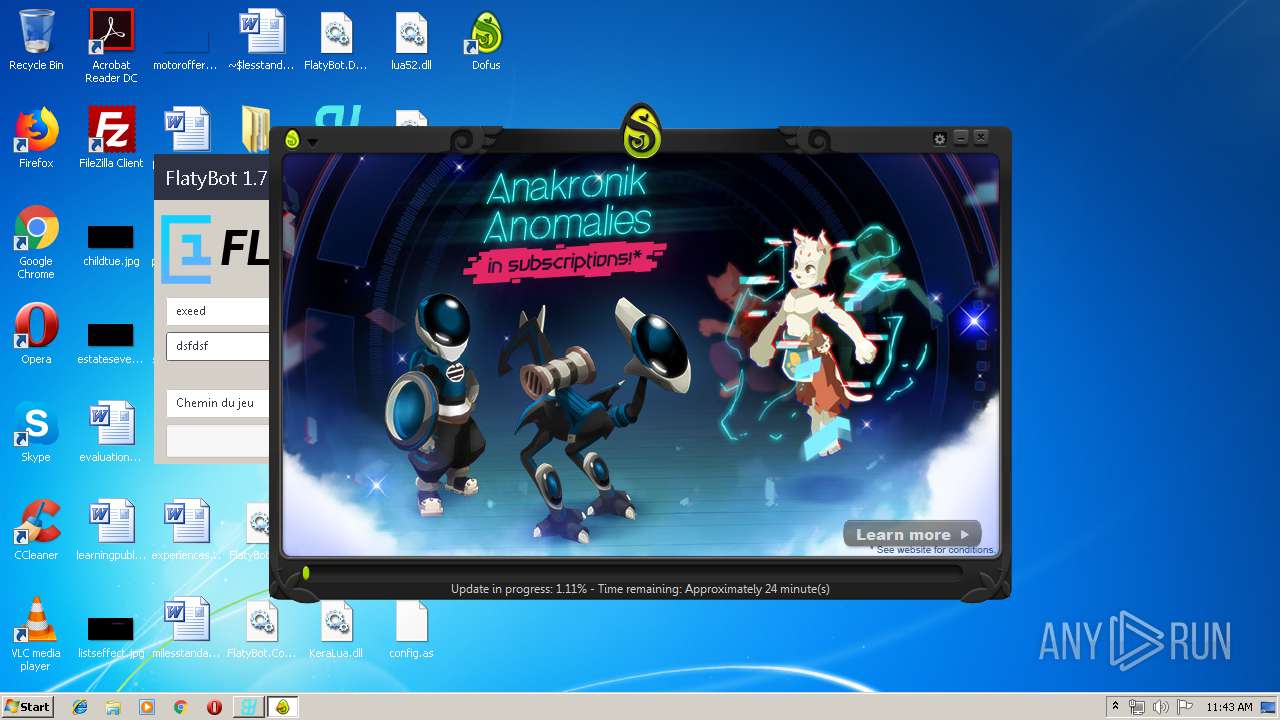Select the Google Chrome desktop shortcut
Screen dimensions: 1280x720
[36, 242]
